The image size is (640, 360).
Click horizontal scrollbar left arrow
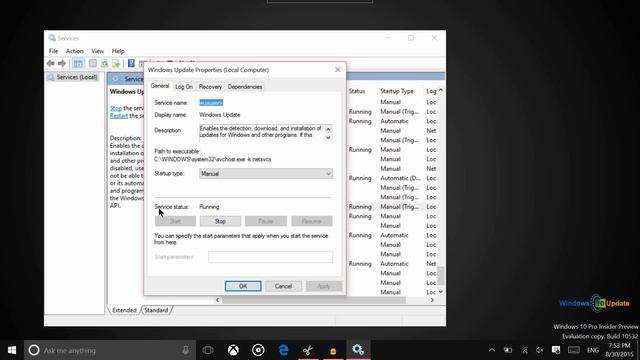(x=218, y=300)
